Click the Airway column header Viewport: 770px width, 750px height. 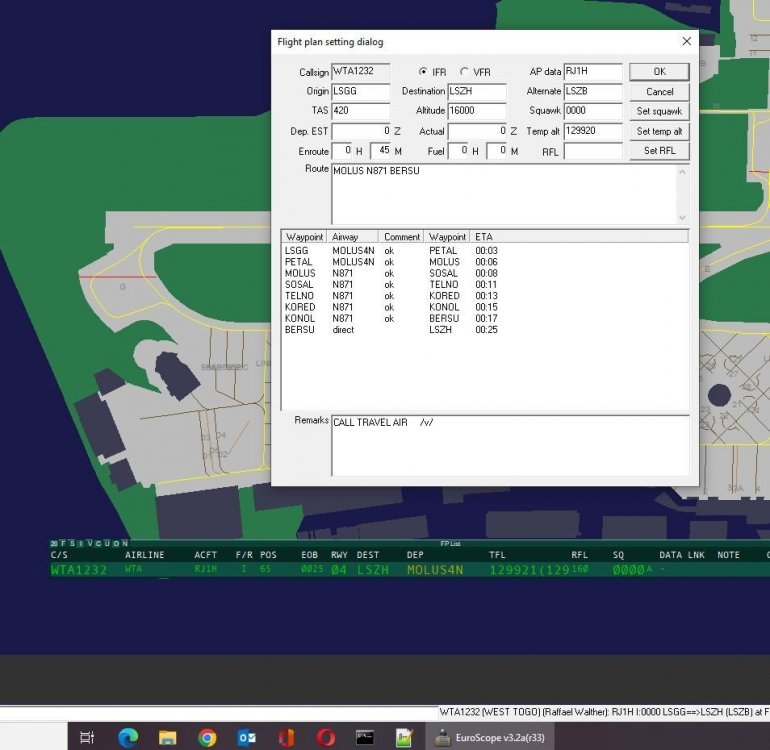pos(345,237)
